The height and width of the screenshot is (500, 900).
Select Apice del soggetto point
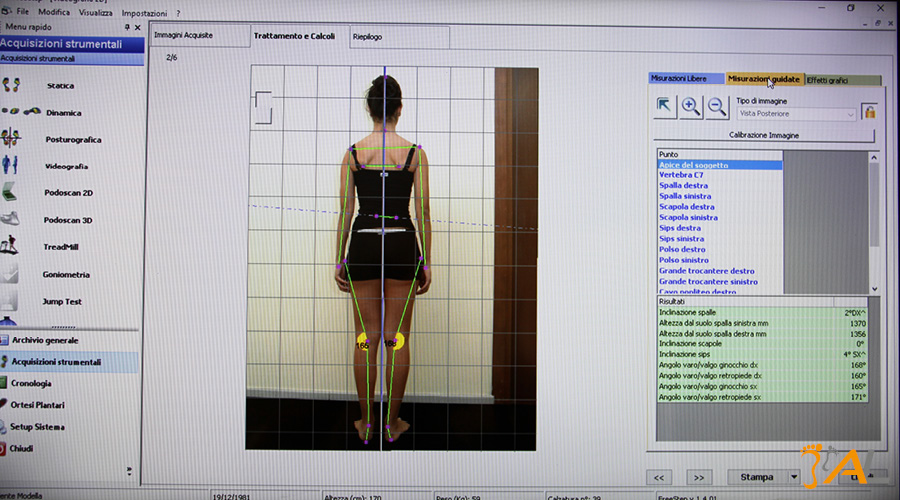[719, 165]
